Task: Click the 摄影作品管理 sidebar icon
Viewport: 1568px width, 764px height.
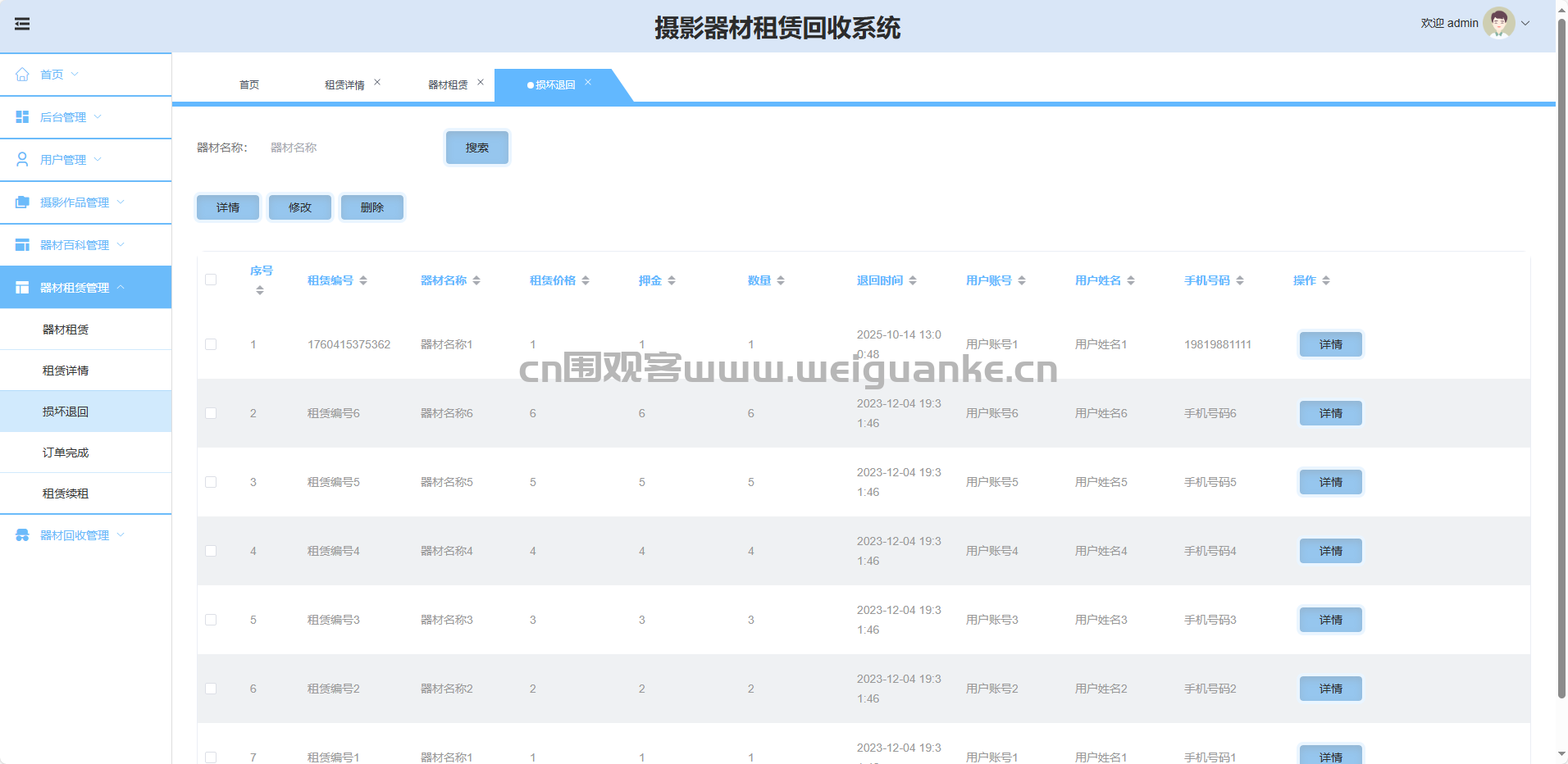Action: (22, 202)
